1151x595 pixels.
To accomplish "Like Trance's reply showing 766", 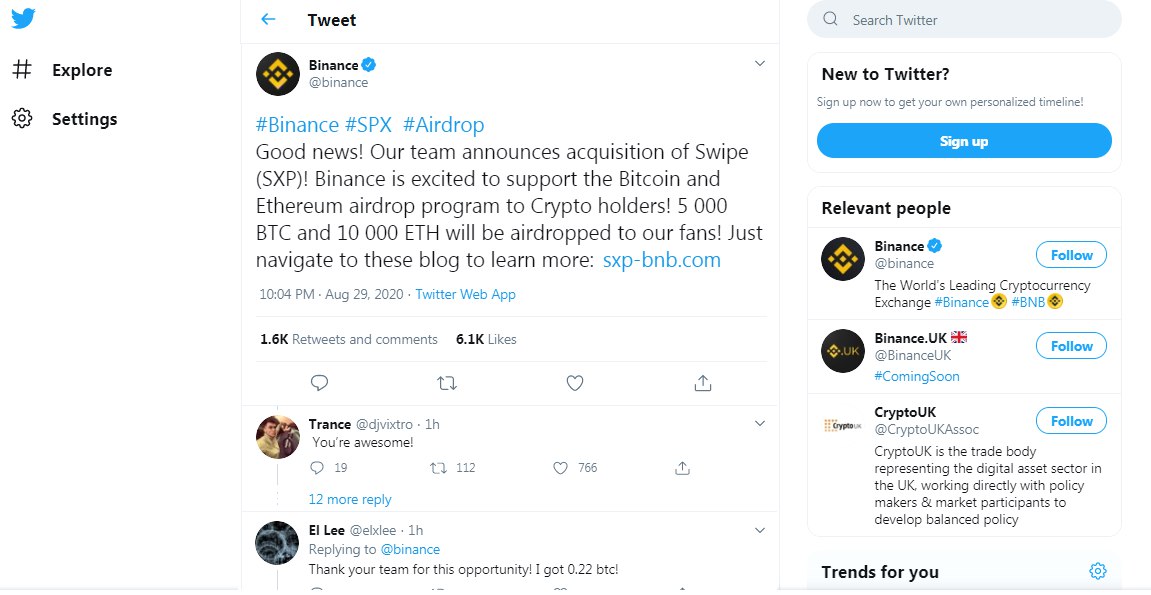I will (561, 468).
